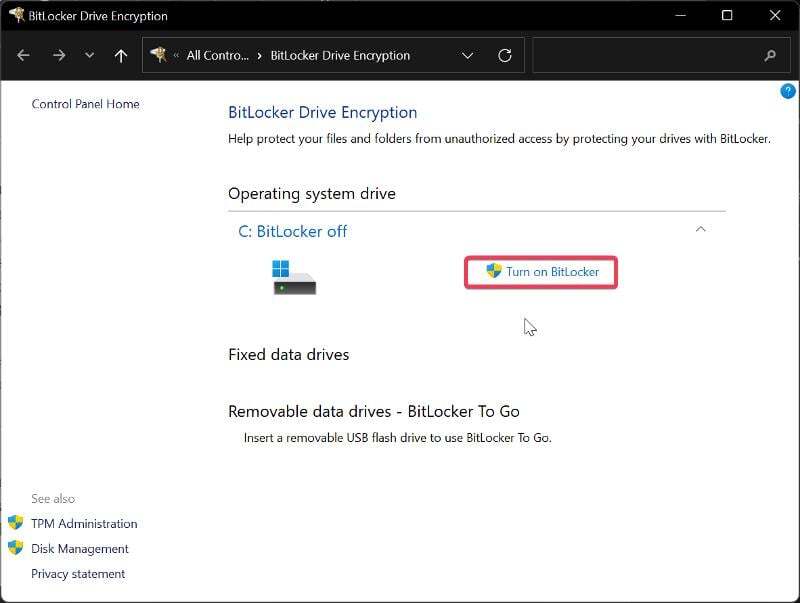View the Privacy statement
Screen dimensions: 800x603
[x=78, y=573]
